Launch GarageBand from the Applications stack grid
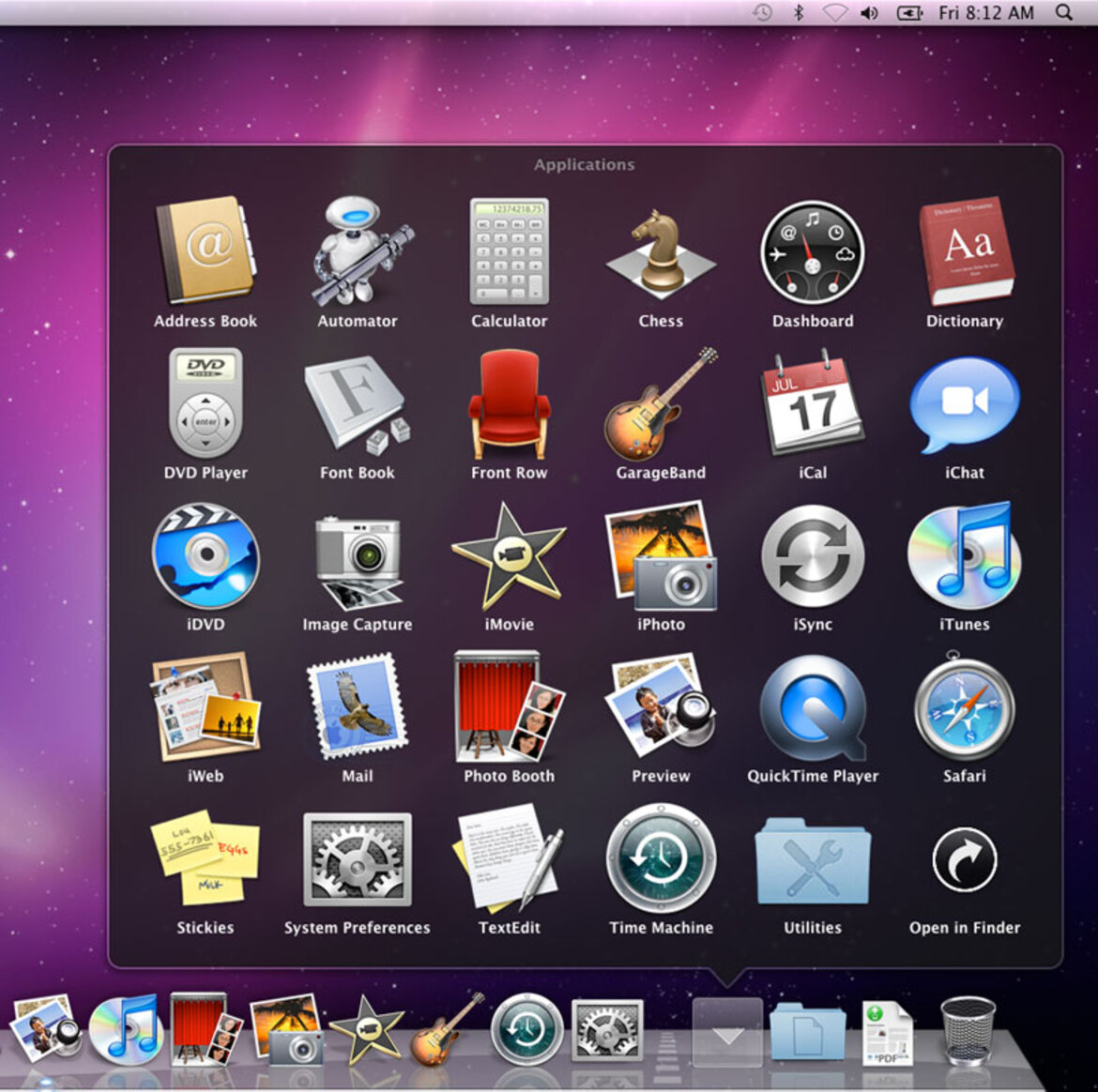This screenshot has width=1098, height=1092. point(661,402)
